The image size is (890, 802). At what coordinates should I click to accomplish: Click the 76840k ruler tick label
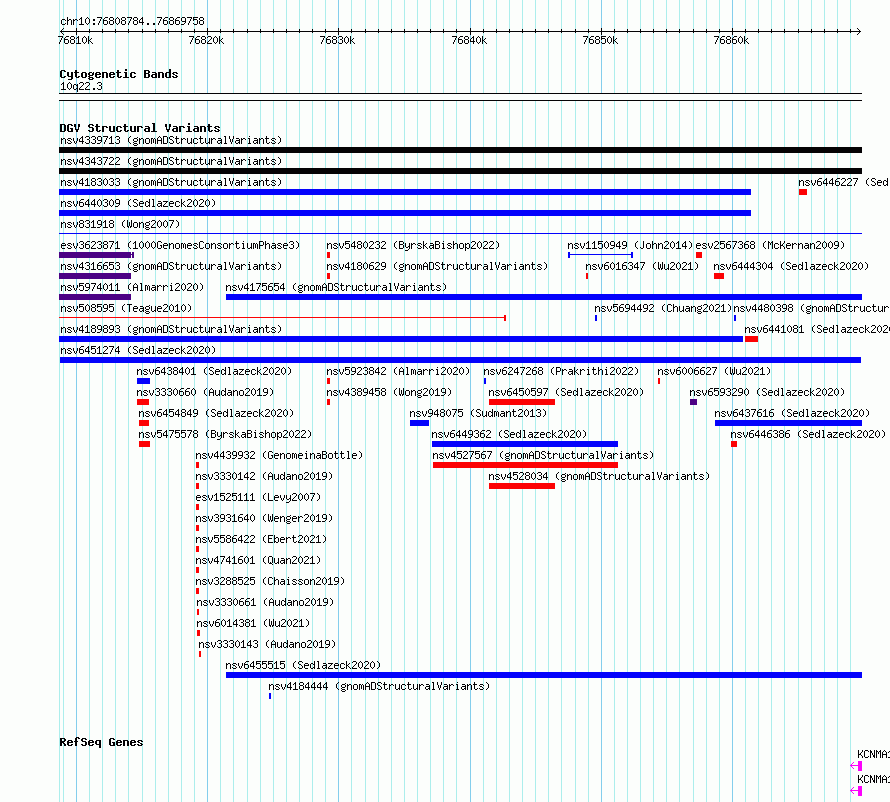click(469, 40)
